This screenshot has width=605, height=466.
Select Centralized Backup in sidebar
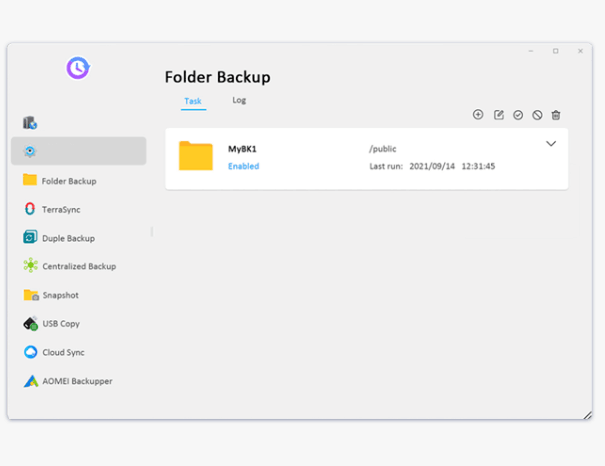click(x=78, y=267)
